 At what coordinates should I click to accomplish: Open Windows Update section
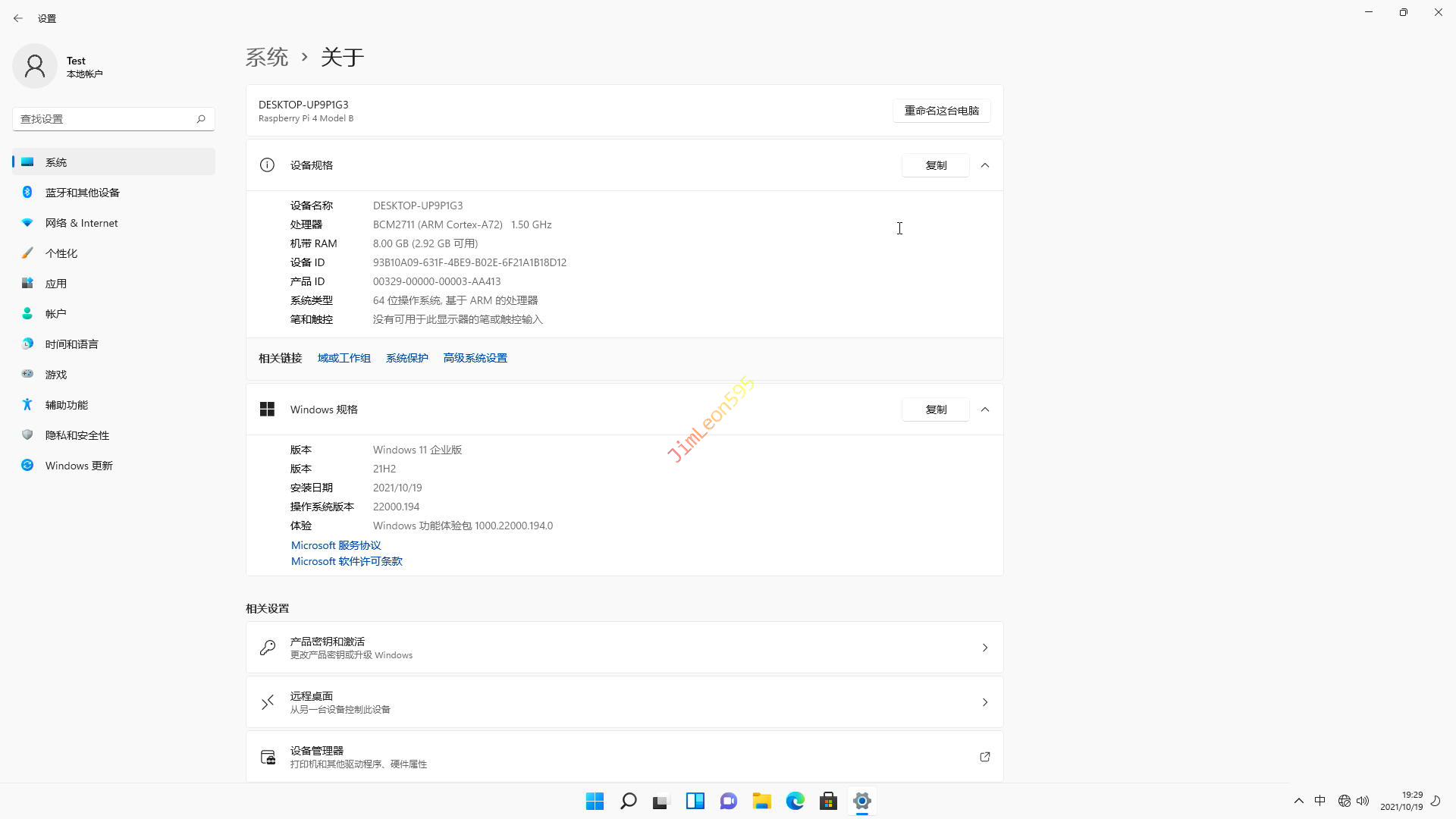point(78,466)
